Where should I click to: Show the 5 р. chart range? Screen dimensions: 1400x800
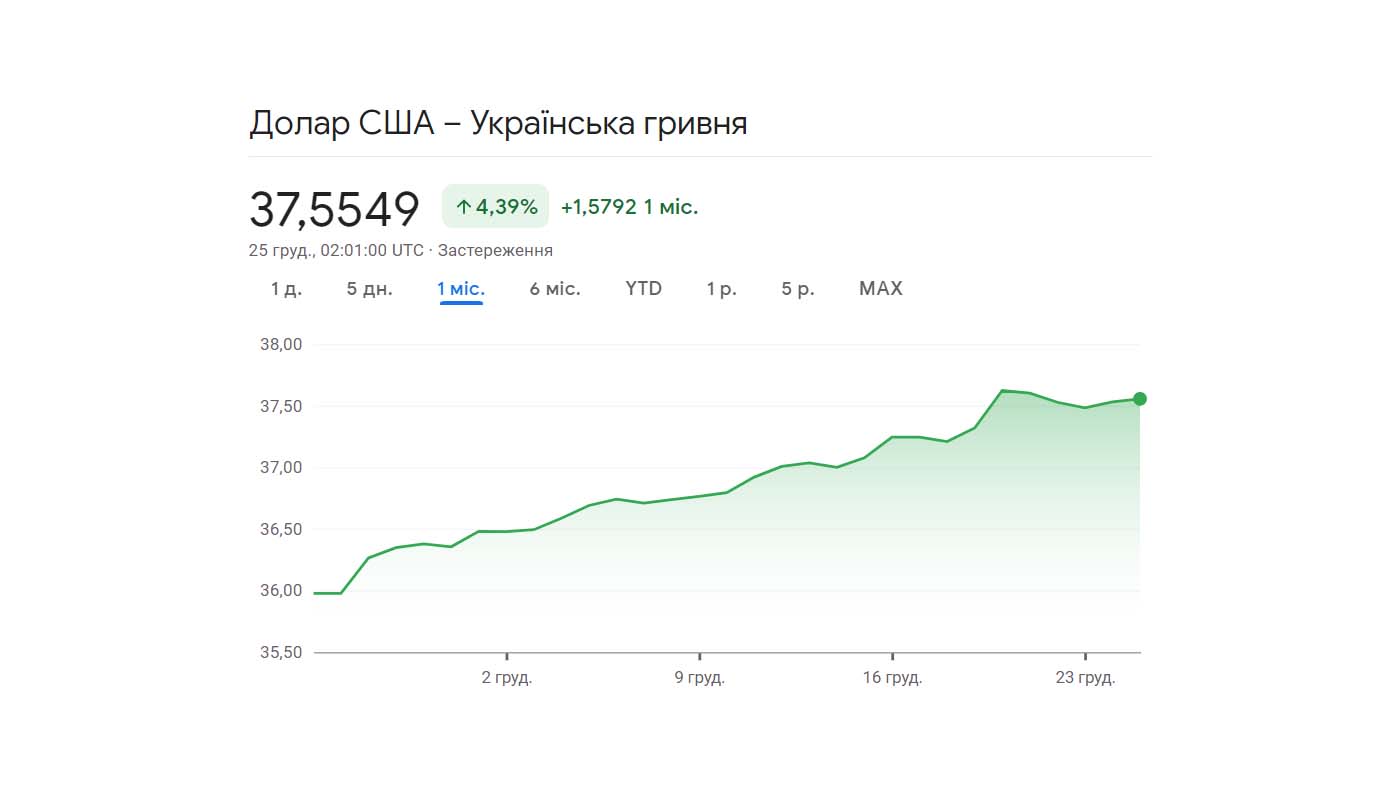[798, 289]
